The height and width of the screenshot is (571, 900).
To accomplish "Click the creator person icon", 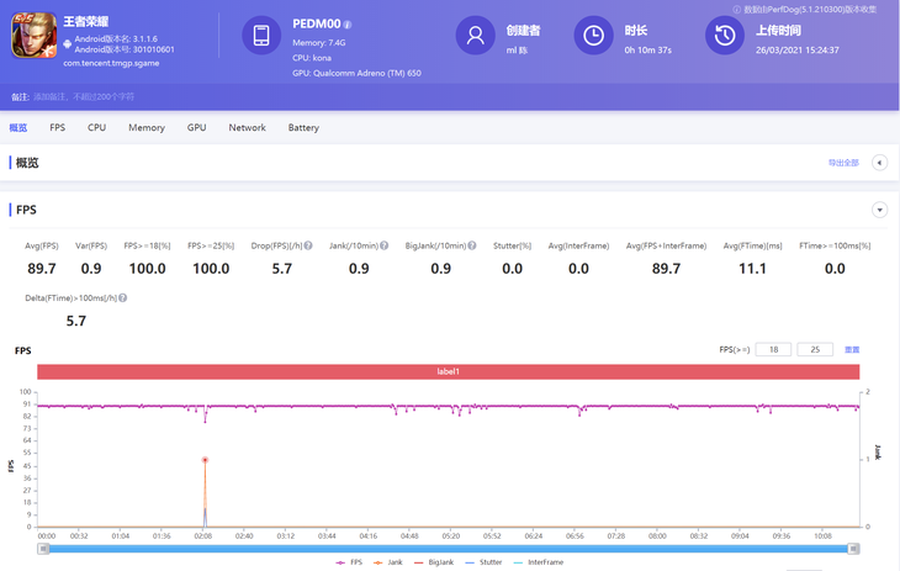I will click(475, 36).
